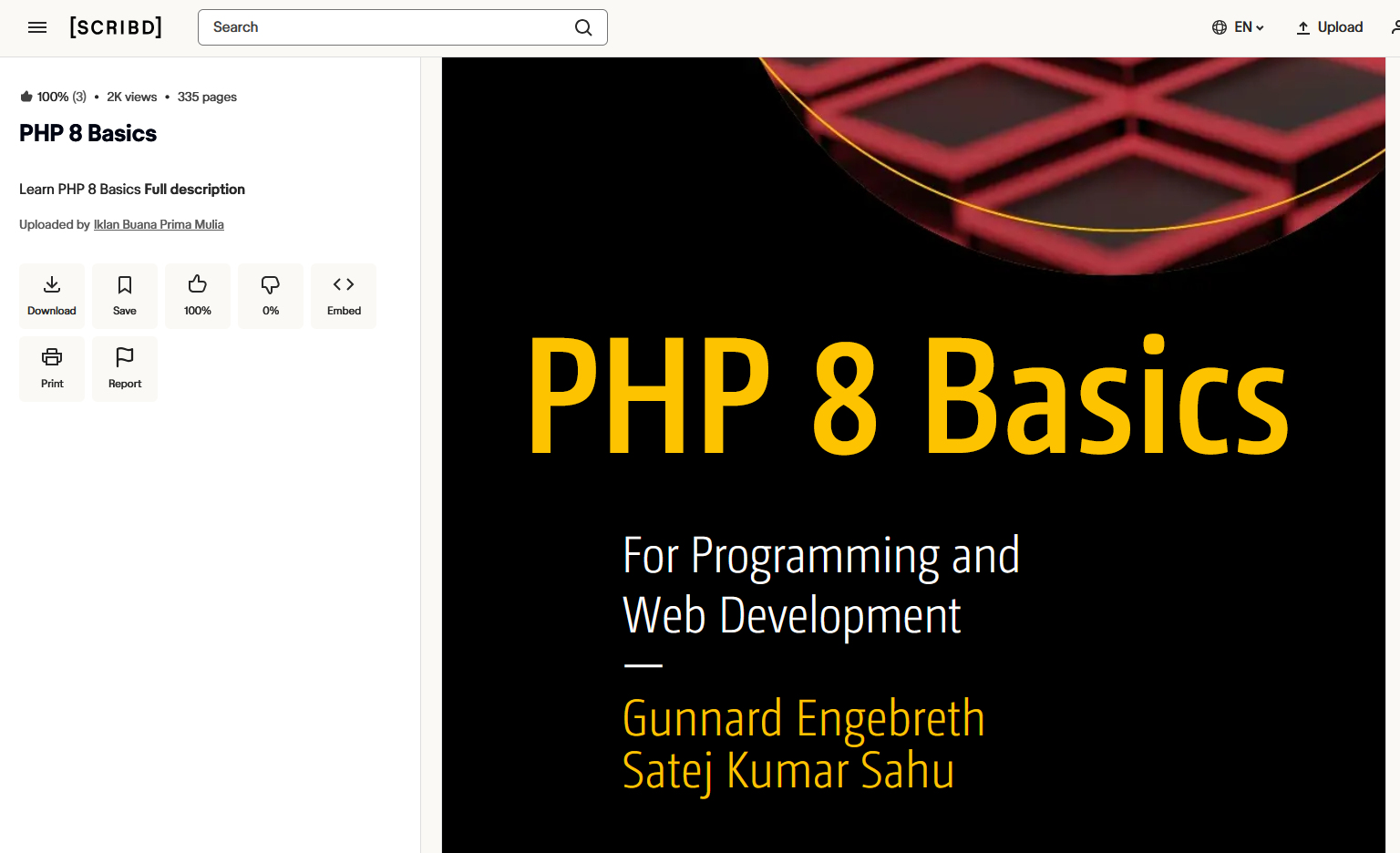Report this document with flag icon
This screenshot has height=853, width=1400.
tap(125, 369)
